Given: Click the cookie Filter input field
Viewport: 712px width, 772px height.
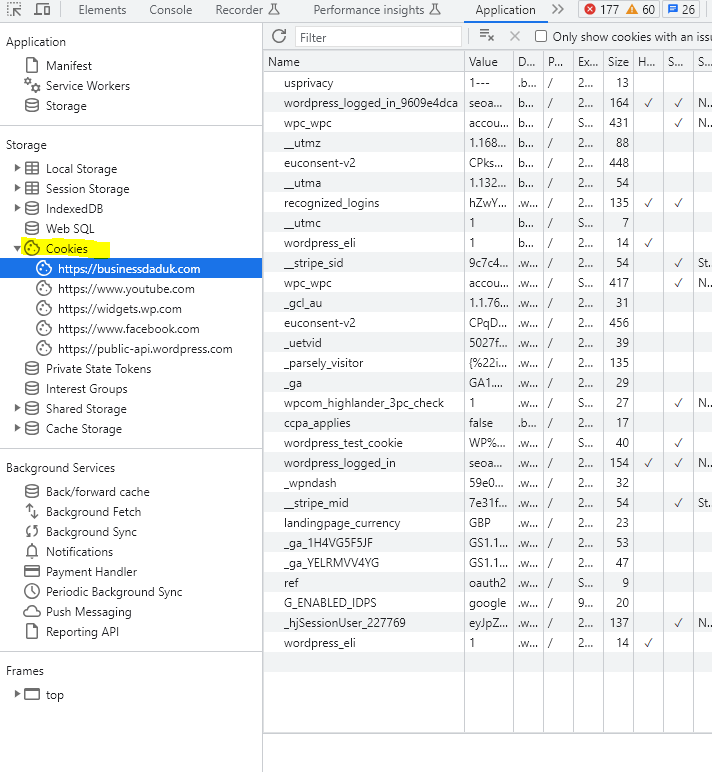Looking at the screenshot, I should pyautogui.click(x=378, y=37).
